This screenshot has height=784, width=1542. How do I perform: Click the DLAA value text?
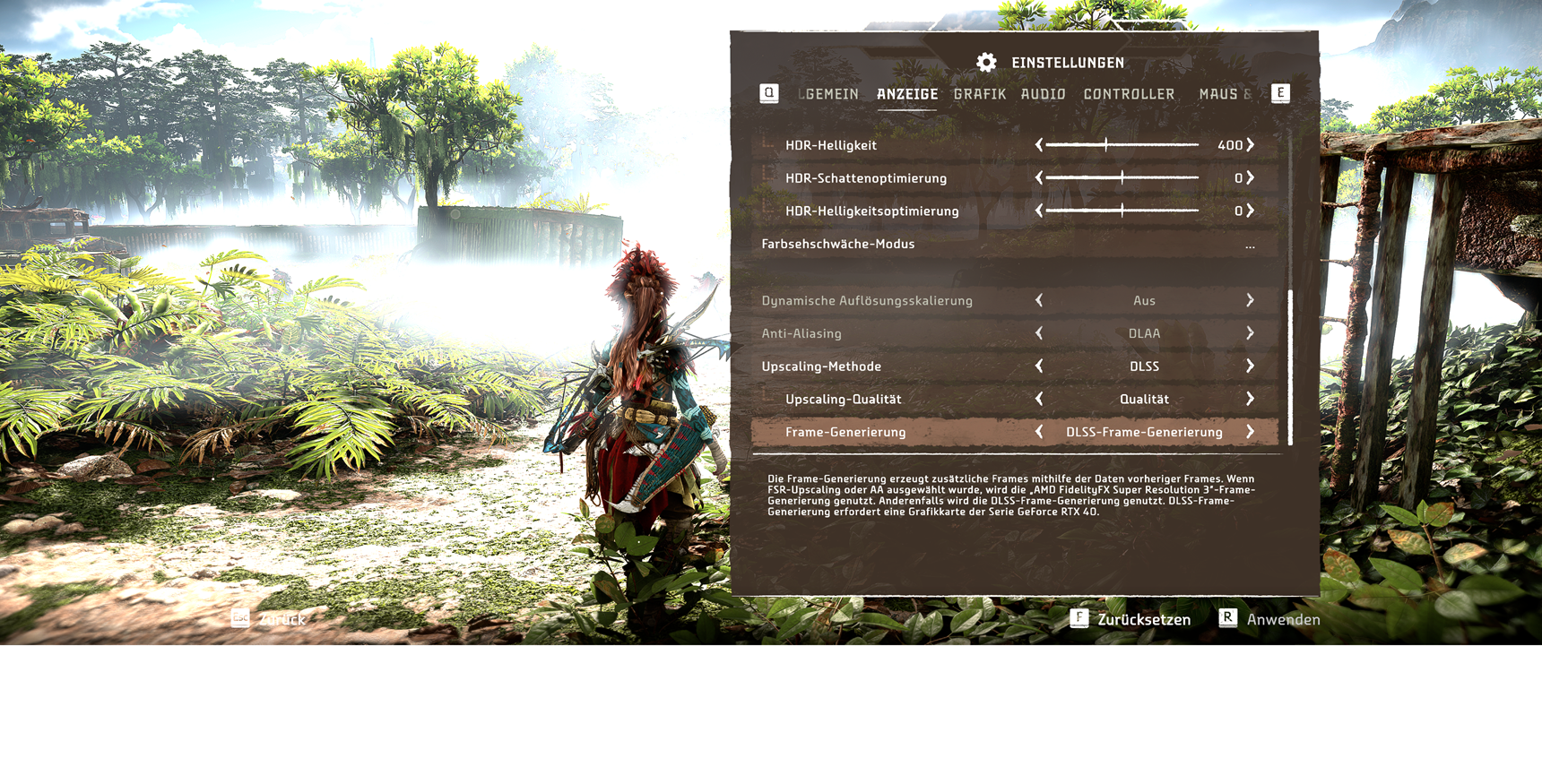pyautogui.click(x=1144, y=333)
